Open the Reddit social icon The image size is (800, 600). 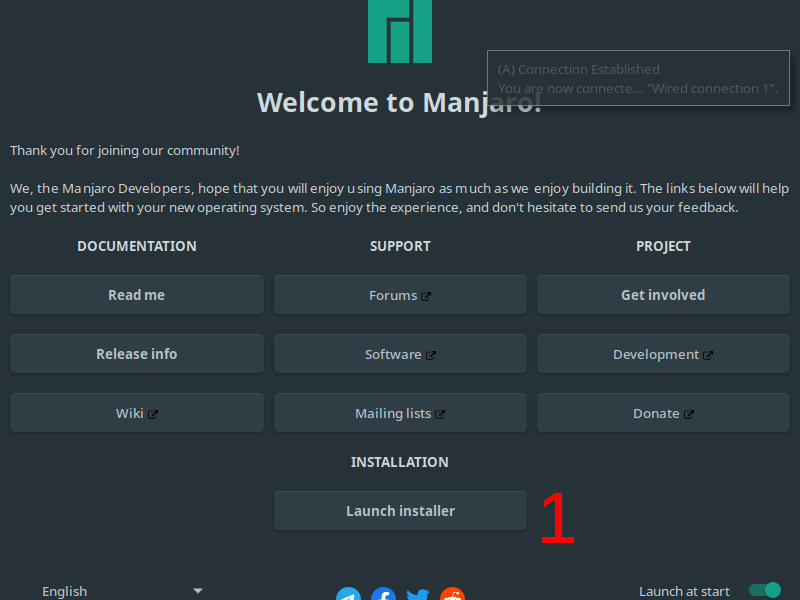pos(453,595)
